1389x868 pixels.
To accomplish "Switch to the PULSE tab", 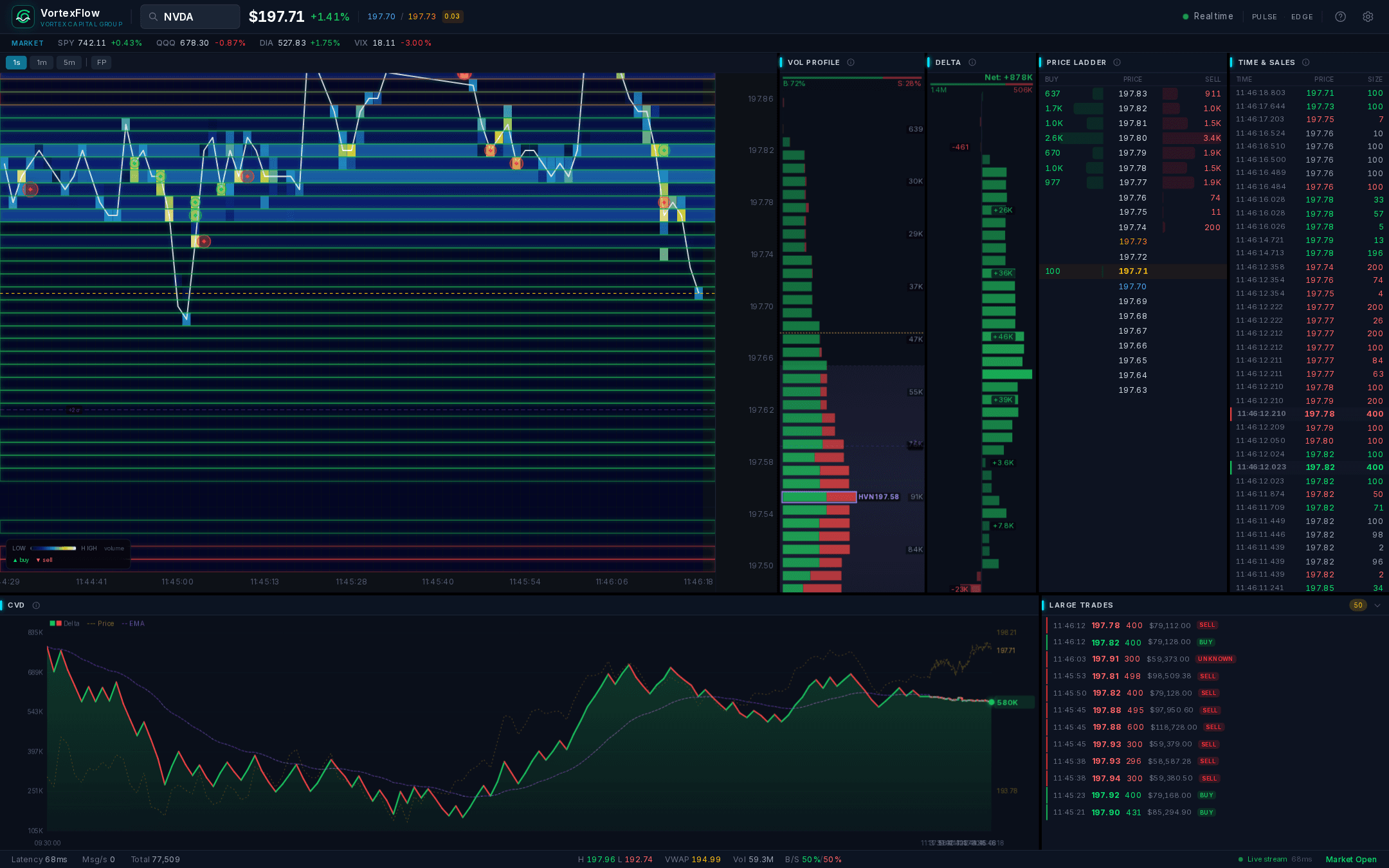I will coord(1264,17).
